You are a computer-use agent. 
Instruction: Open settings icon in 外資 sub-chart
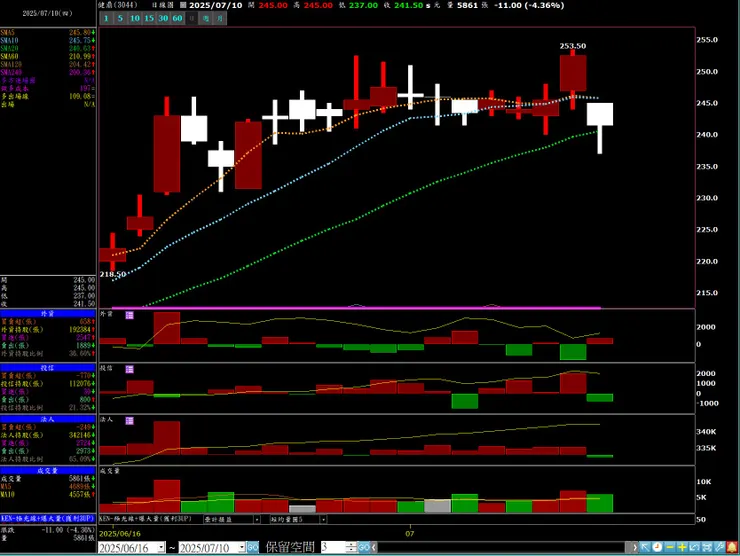(129, 315)
